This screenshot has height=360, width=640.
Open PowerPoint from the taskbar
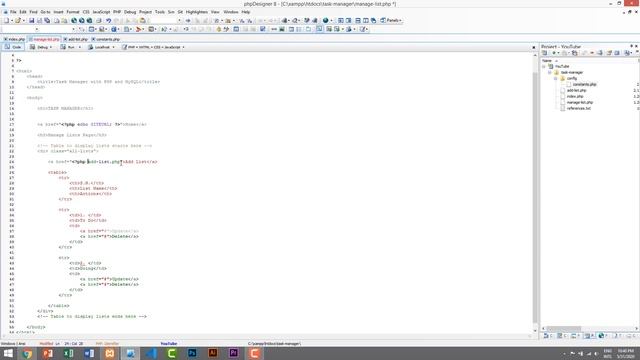click(x=48, y=353)
